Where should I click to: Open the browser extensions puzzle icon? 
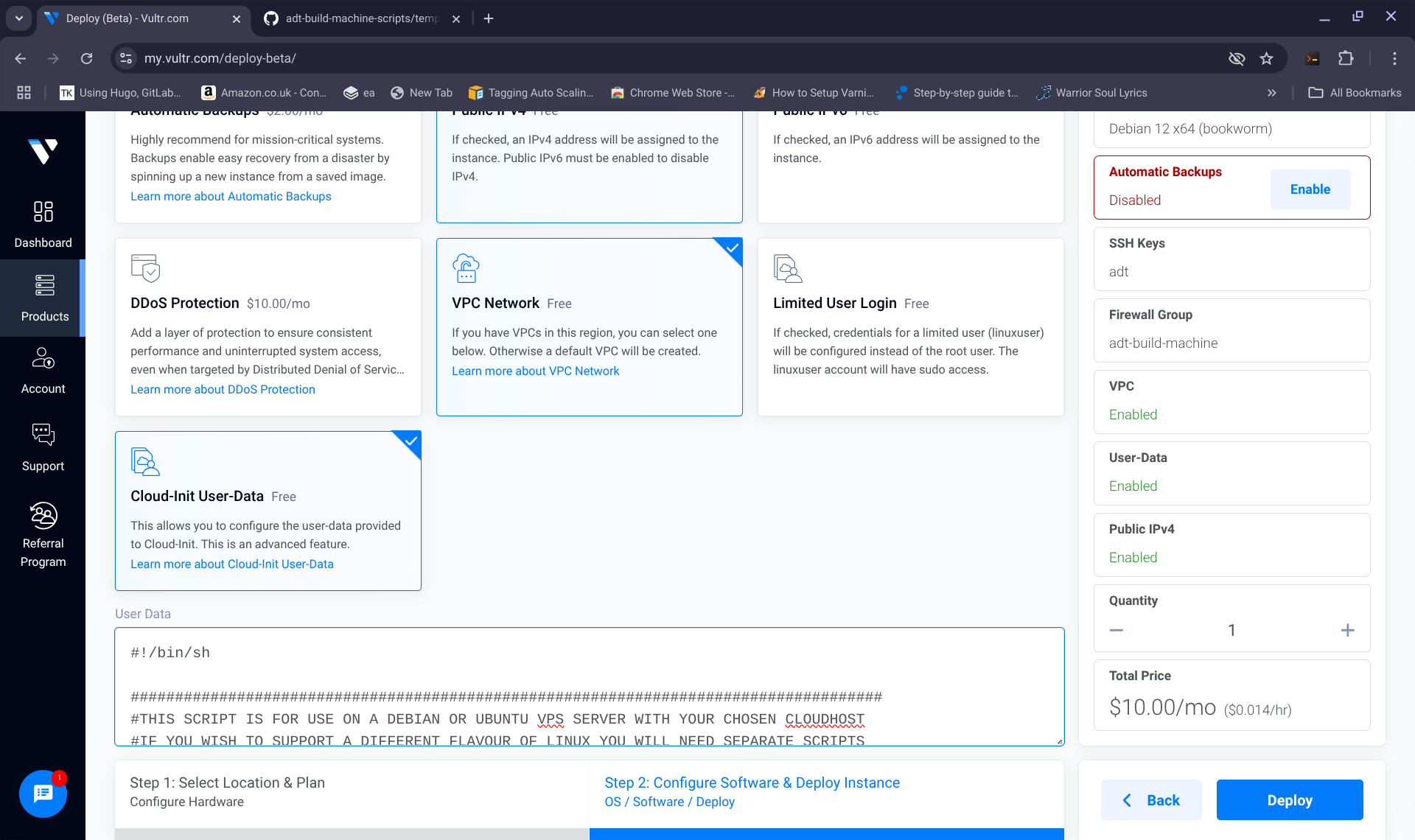(1346, 58)
